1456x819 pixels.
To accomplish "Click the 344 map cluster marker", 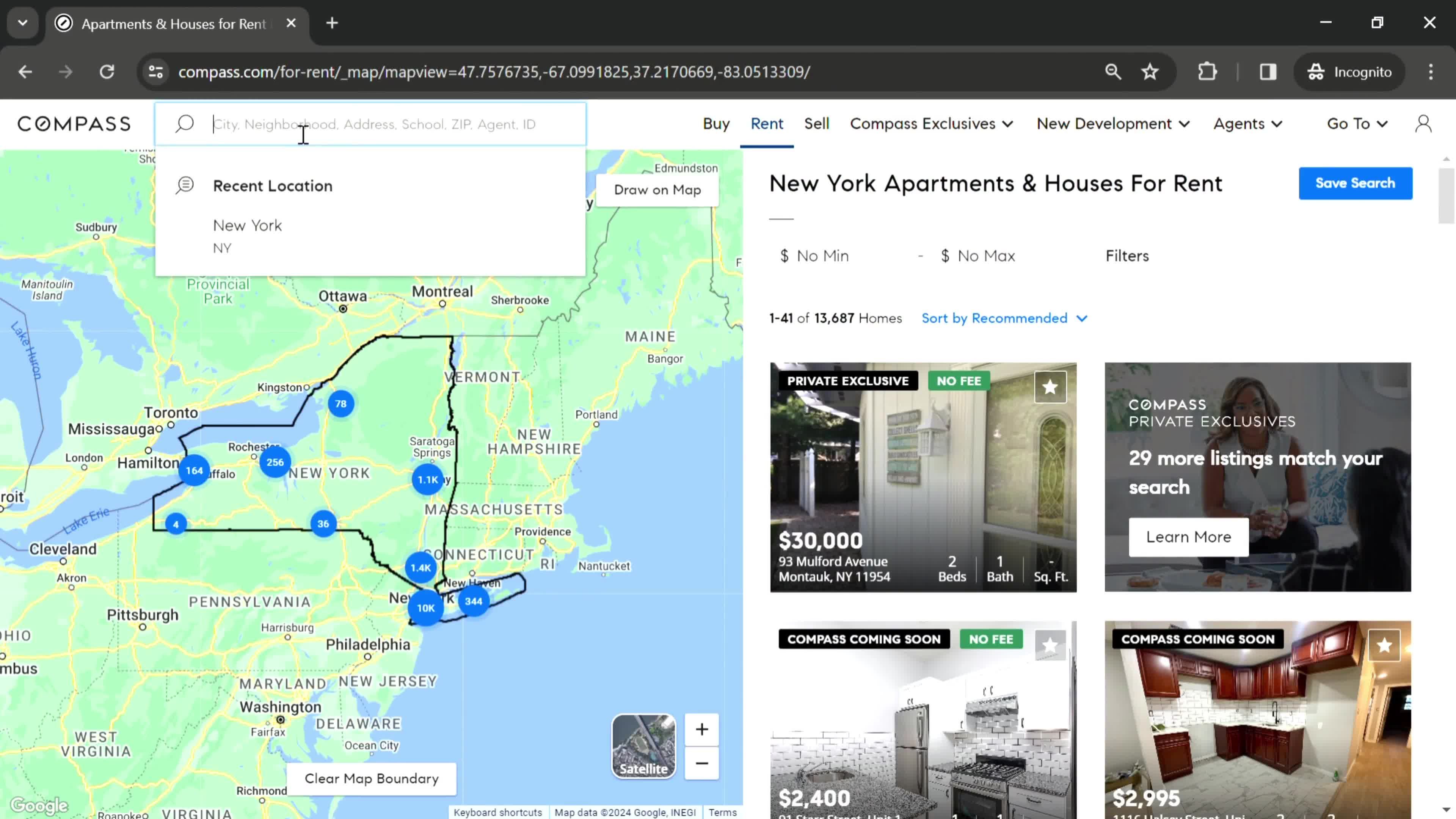I will click(474, 601).
